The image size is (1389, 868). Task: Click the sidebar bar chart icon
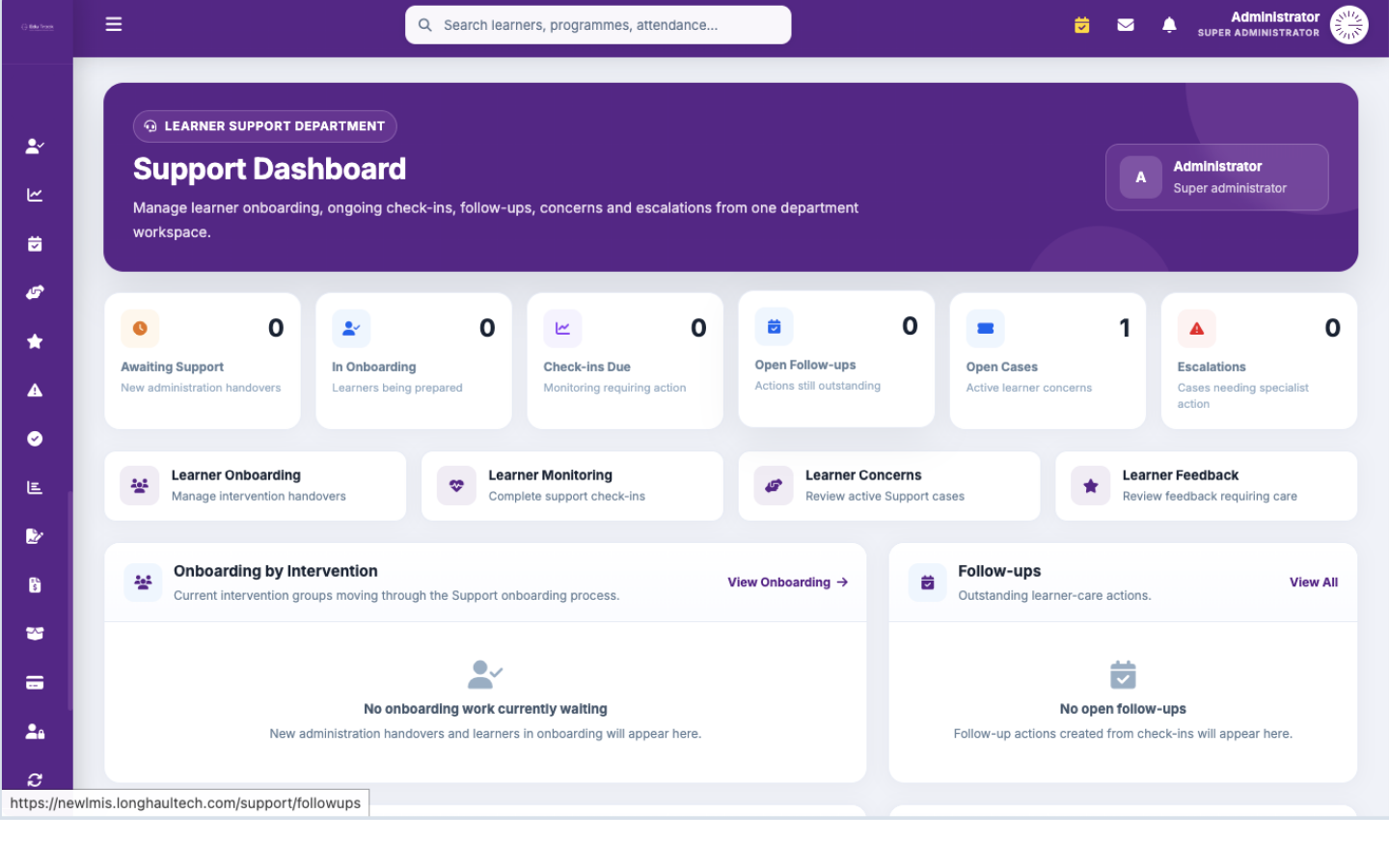[35, 487]
